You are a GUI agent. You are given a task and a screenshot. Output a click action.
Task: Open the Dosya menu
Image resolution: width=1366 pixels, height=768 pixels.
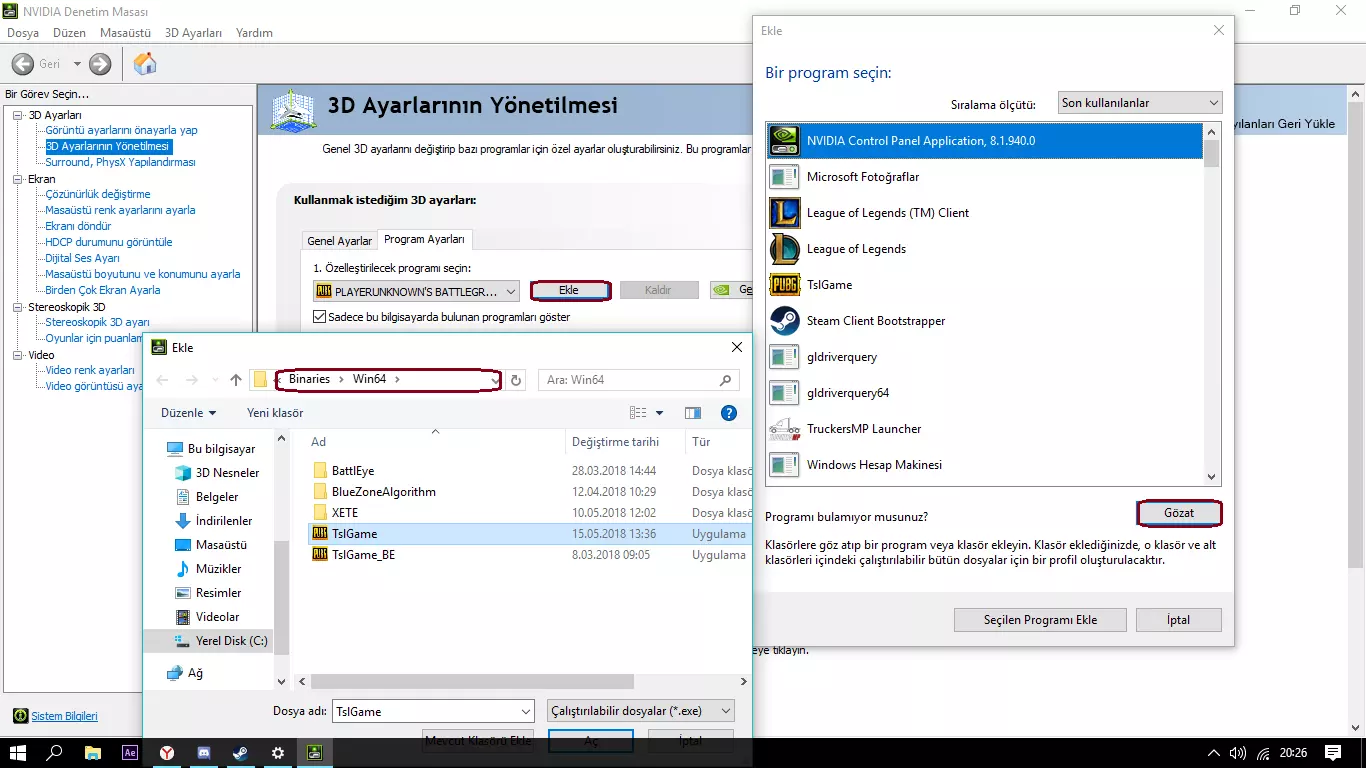(x=23, y=33)
